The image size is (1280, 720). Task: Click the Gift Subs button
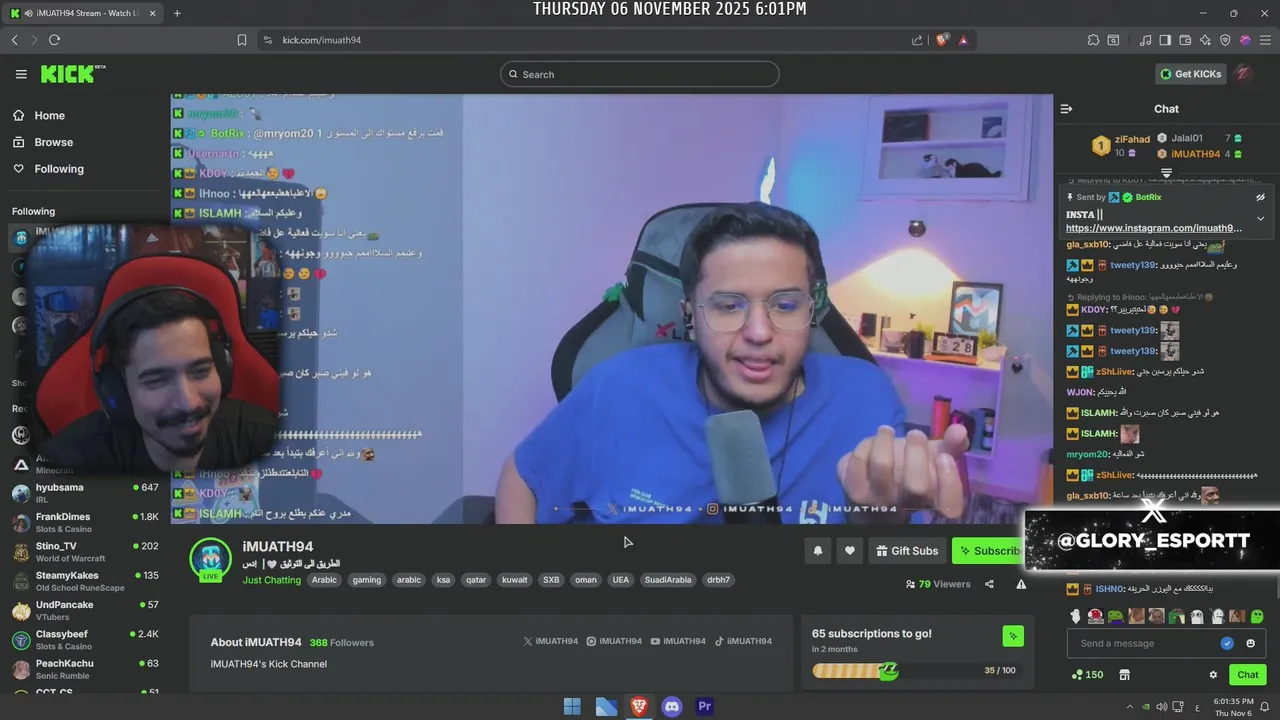[907, 551]
